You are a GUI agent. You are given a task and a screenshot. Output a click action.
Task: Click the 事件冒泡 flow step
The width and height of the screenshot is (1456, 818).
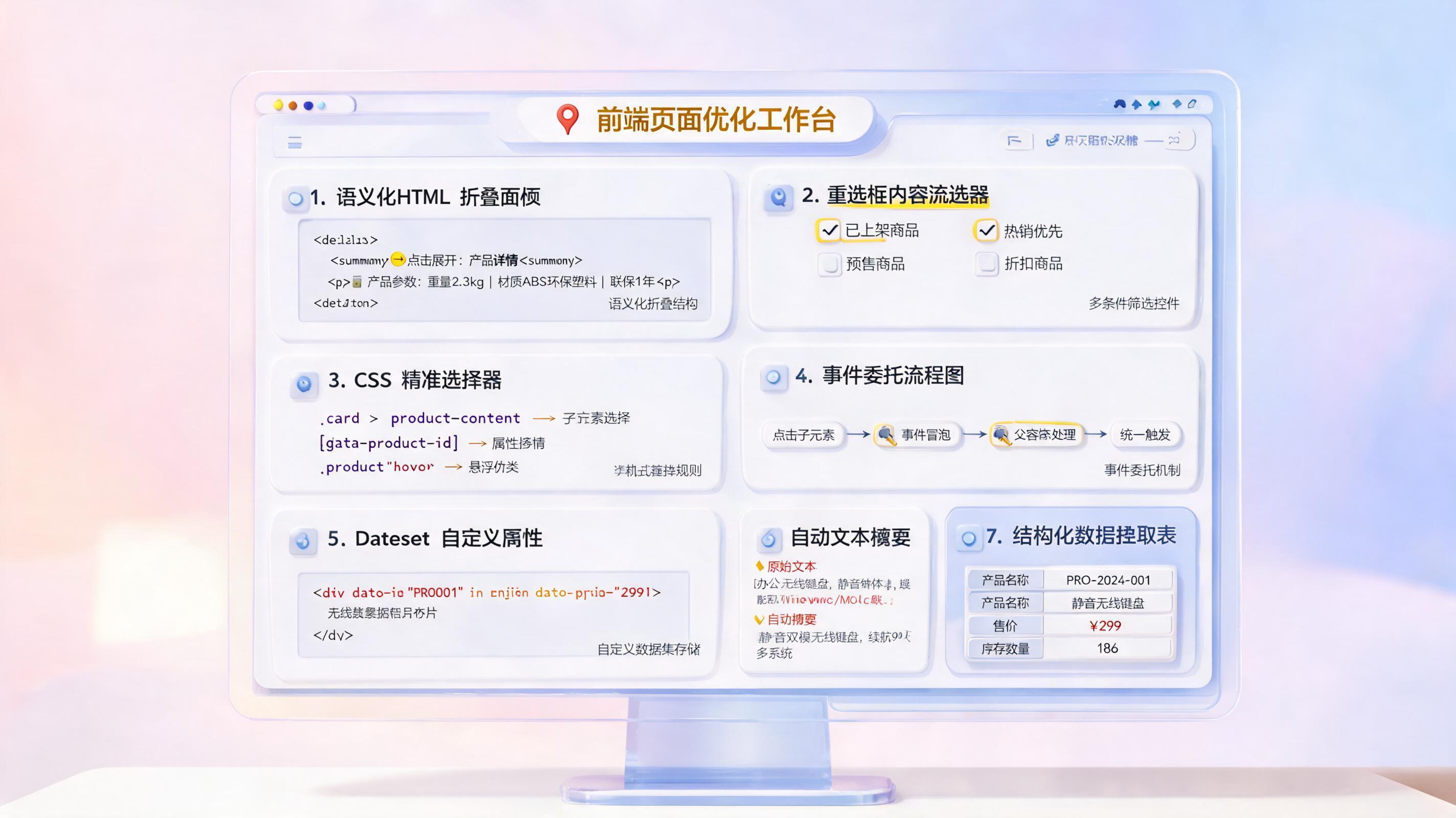click(917, 435)
